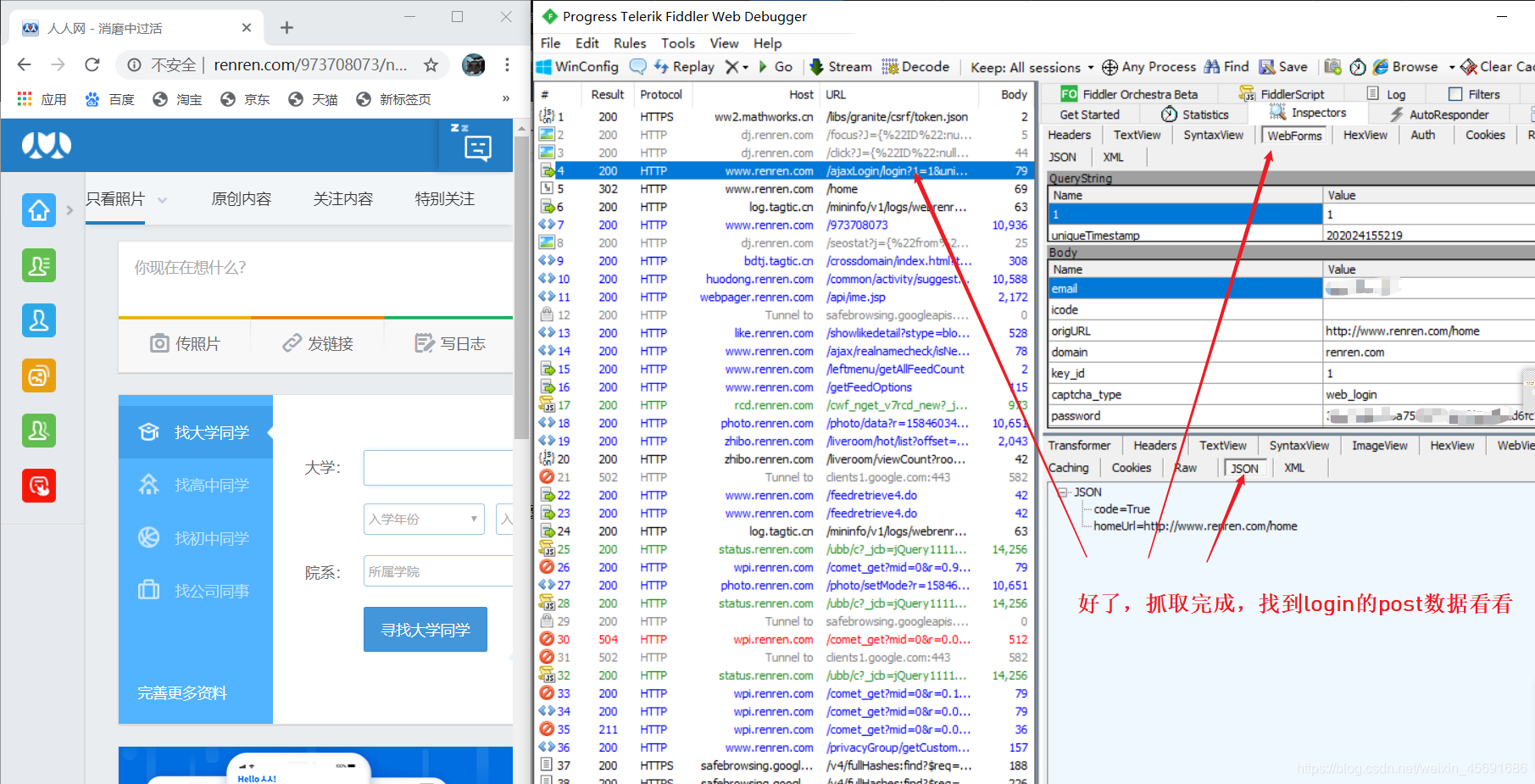
Task: Click Clear Cache in Fiddler toolbar
Action: click(x=1498, y=67)
